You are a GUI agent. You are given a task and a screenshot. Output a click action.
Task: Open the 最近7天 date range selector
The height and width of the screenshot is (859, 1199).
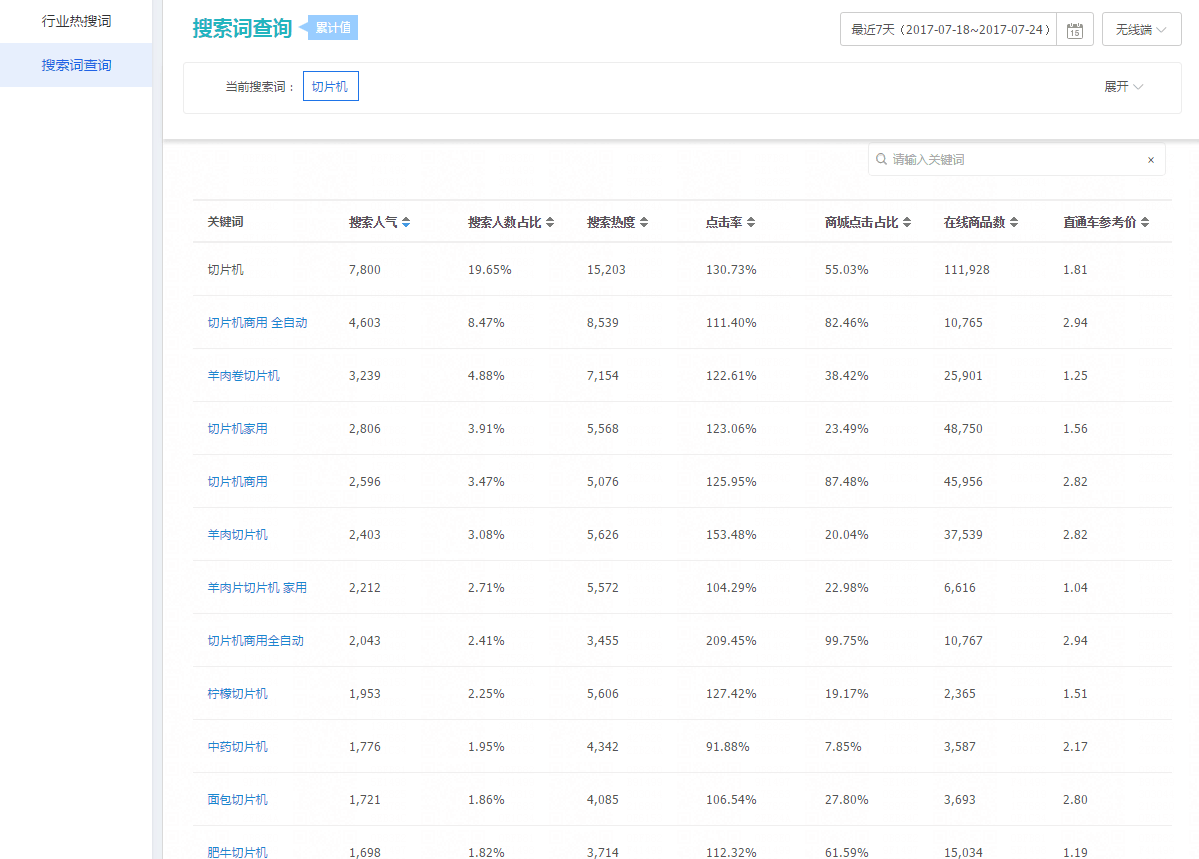point(949,30)
